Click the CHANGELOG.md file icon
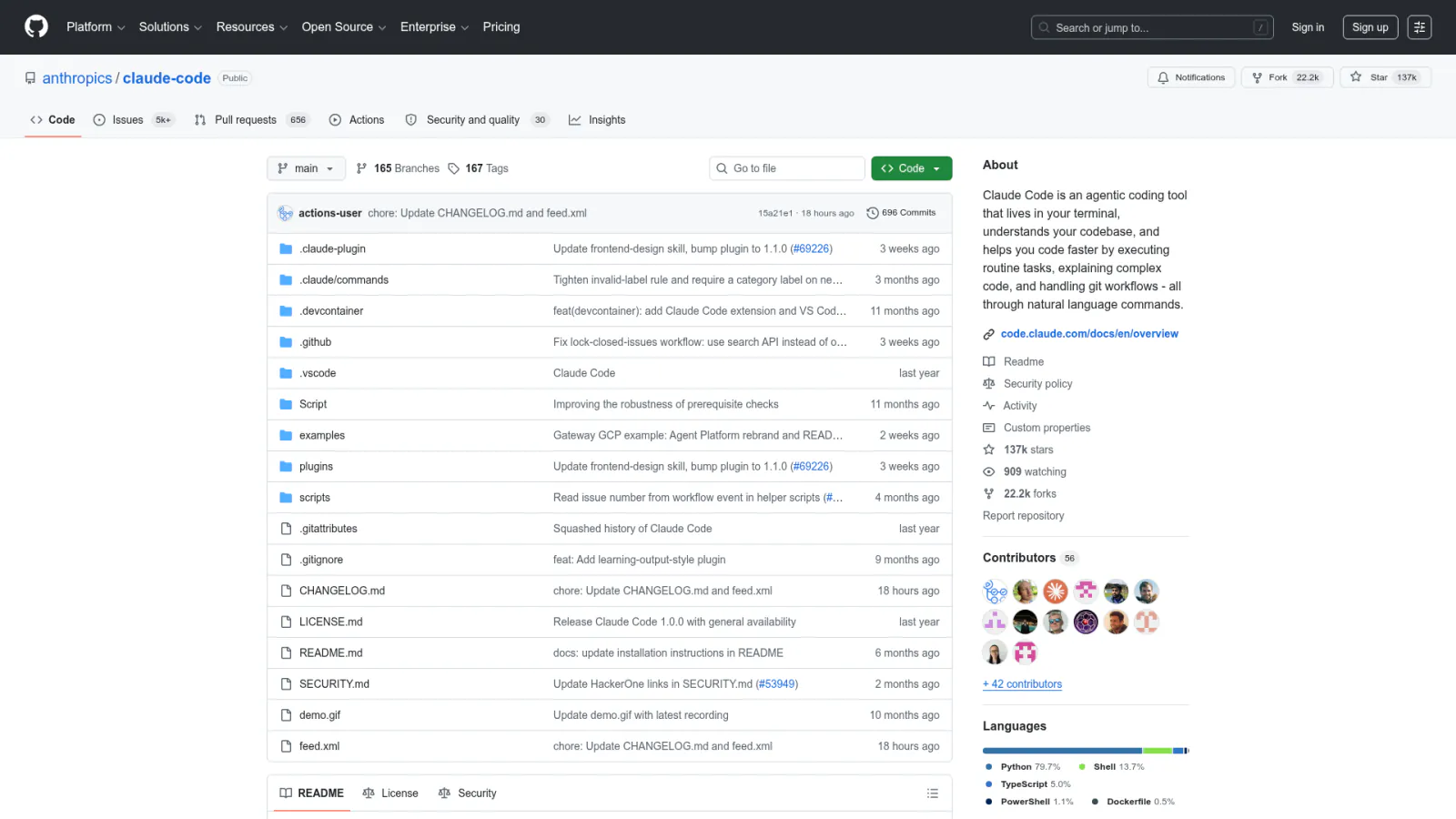Image resolution: width=1456 pixels, height=819 pixels. pos(286,591)
